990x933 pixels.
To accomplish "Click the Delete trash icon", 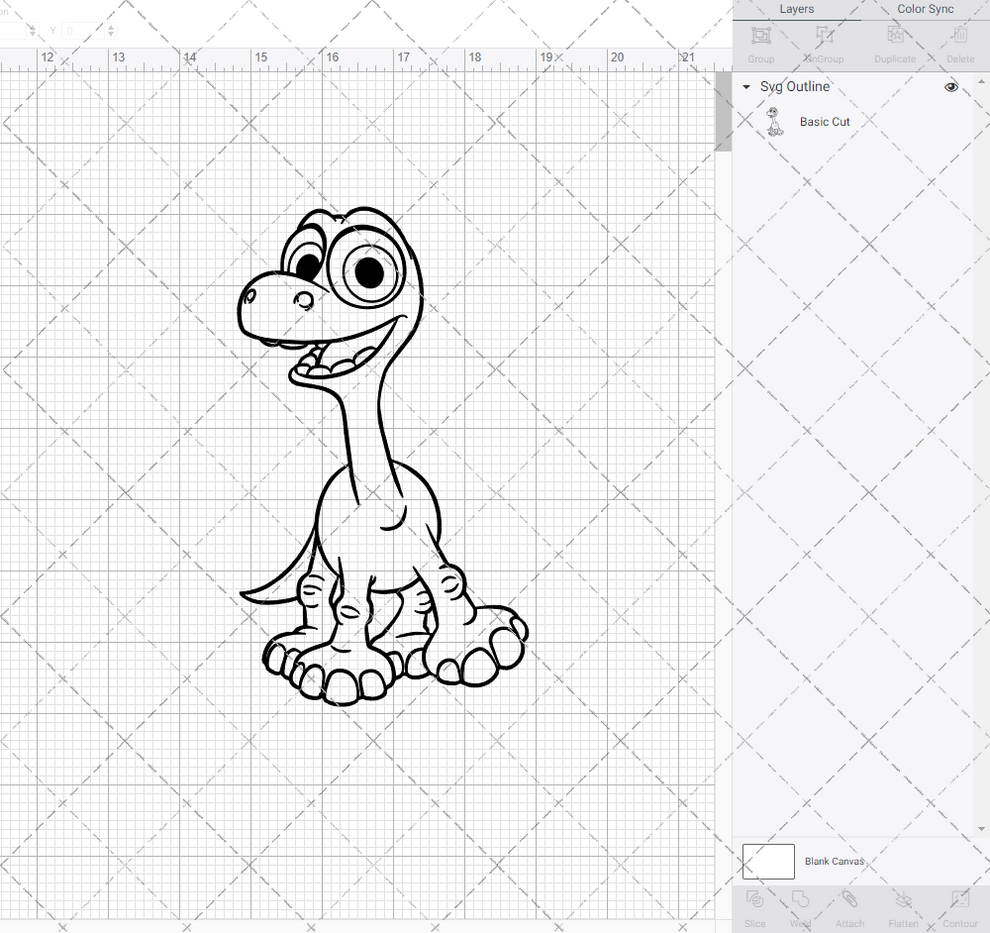I will [959, 35].
